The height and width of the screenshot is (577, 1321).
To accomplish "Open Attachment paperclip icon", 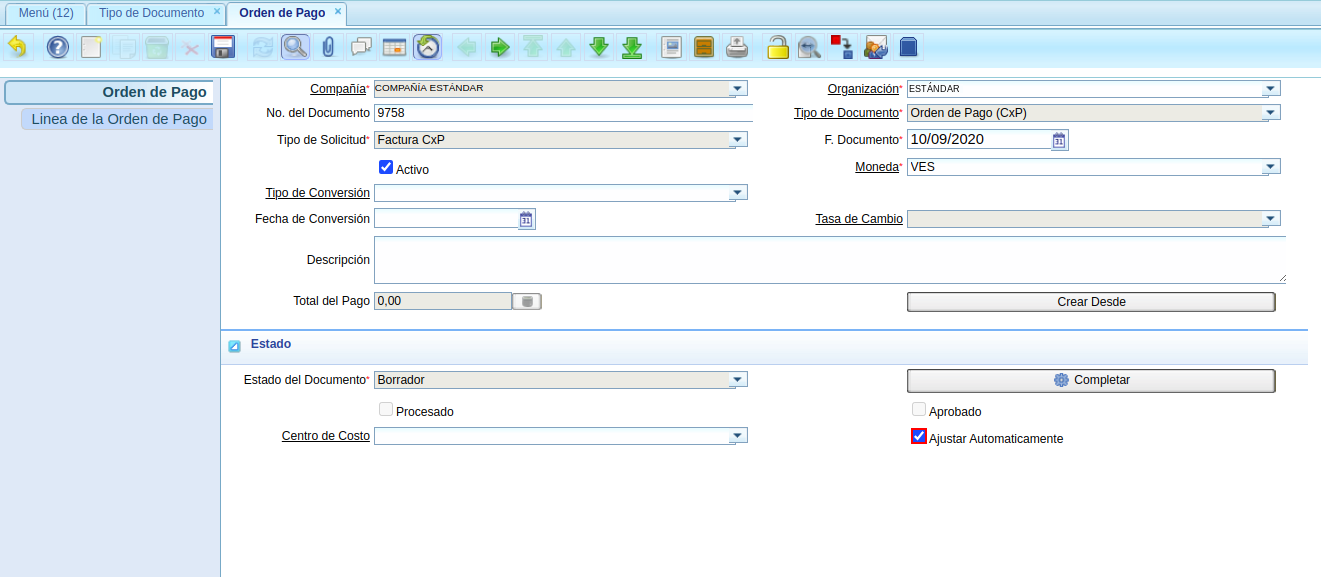I will [x=328, y=47].
